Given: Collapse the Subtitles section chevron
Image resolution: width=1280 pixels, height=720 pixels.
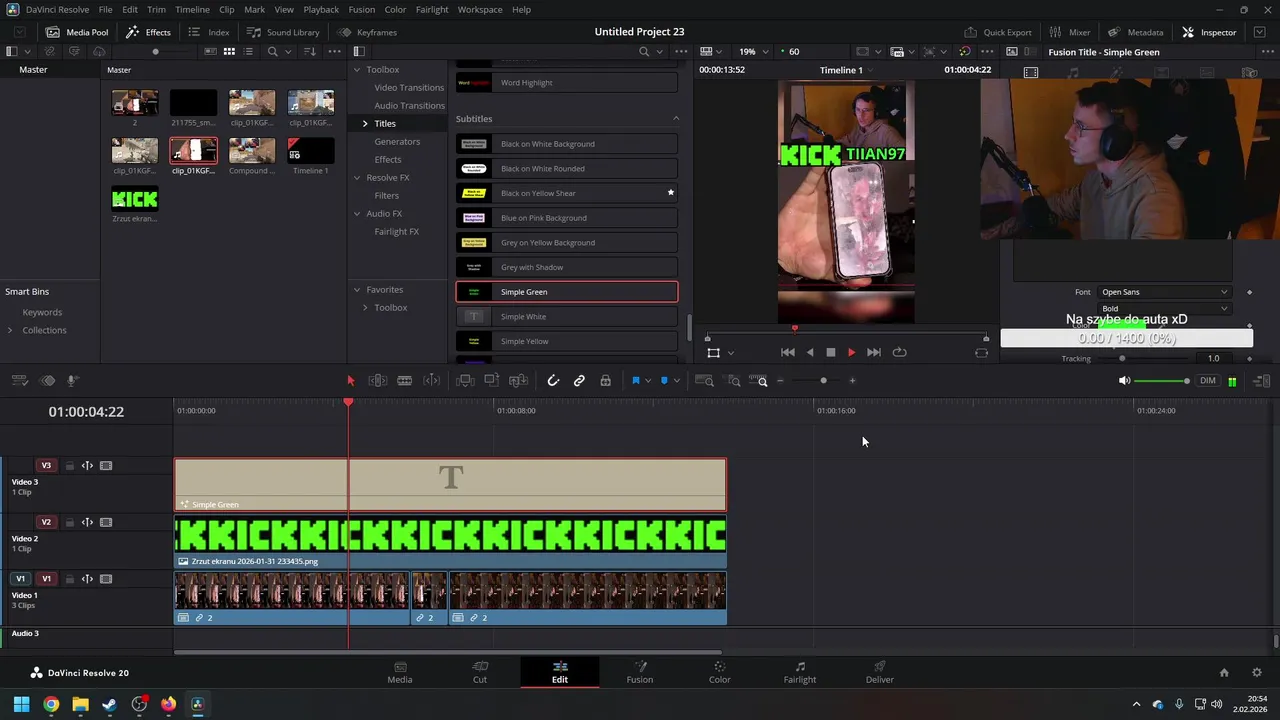Looking at the screenshot, I should [675, 119].
